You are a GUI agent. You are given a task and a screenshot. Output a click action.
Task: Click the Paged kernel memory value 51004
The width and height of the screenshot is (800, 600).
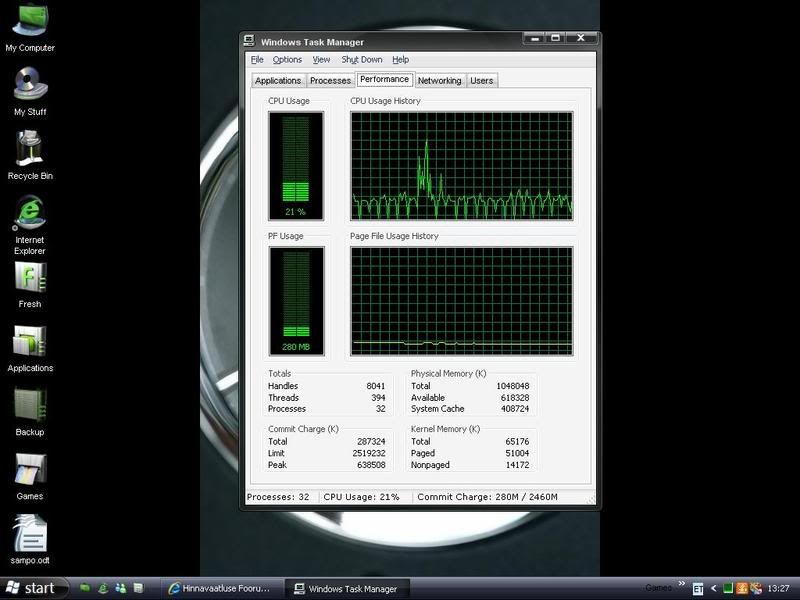coord(517,453)
